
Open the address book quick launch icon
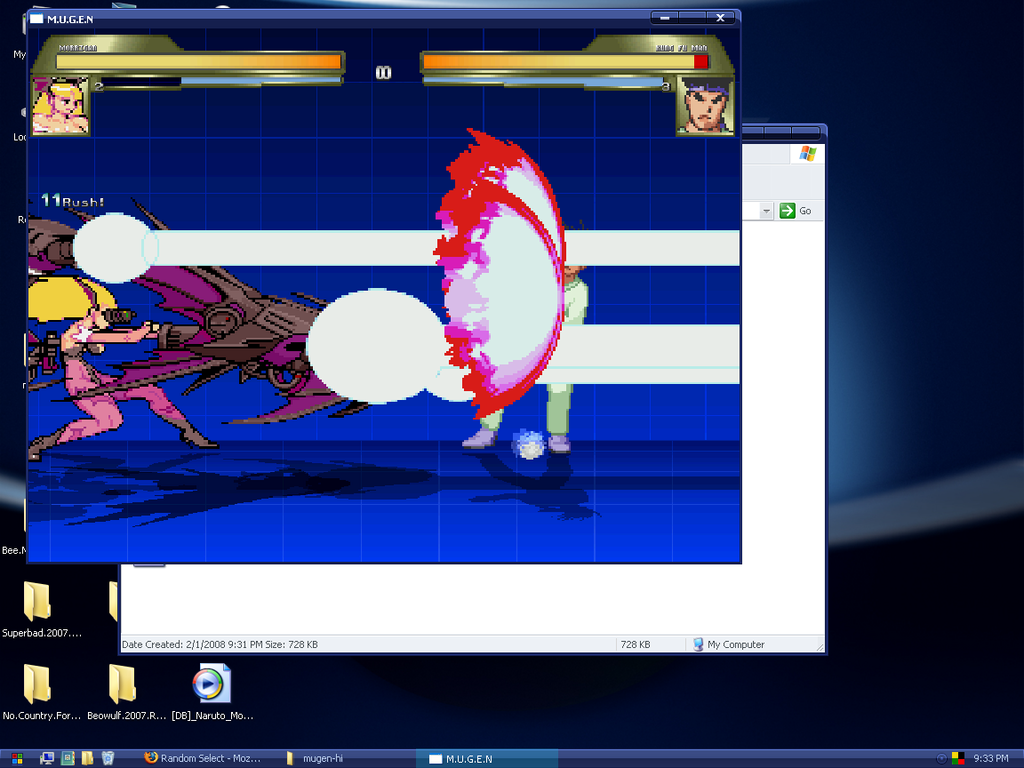[67, 758]
